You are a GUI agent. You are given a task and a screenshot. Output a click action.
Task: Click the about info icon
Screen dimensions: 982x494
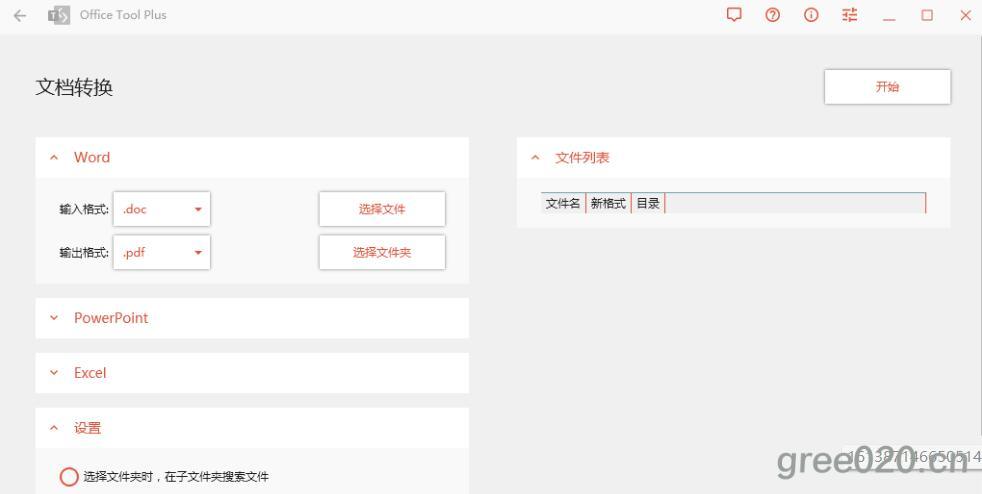pos(811,15)
